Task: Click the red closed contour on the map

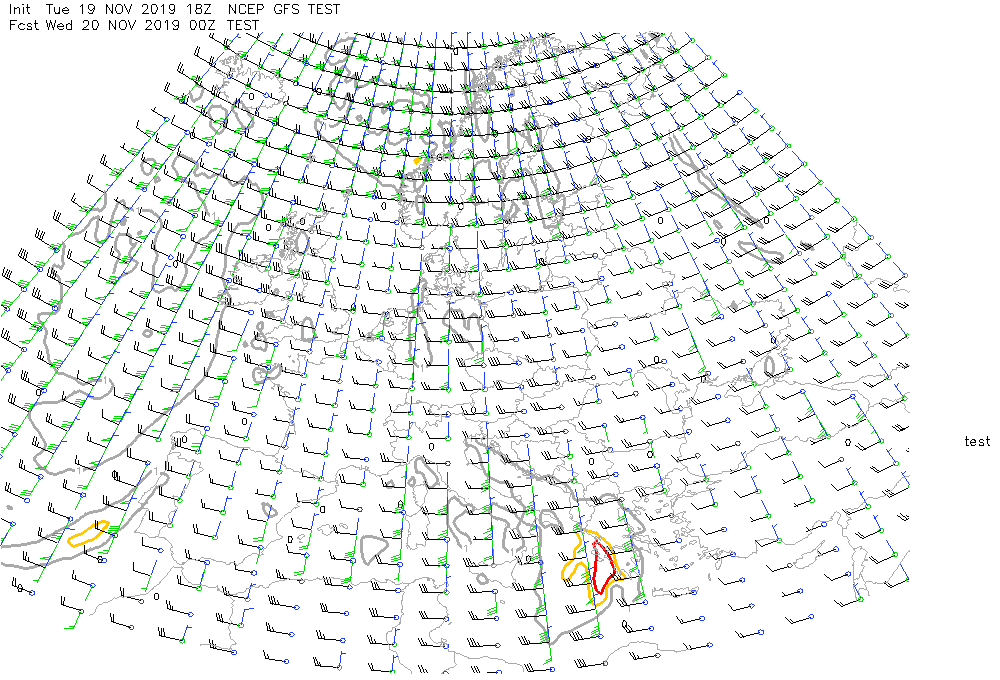Action: (x=603, y=566)
